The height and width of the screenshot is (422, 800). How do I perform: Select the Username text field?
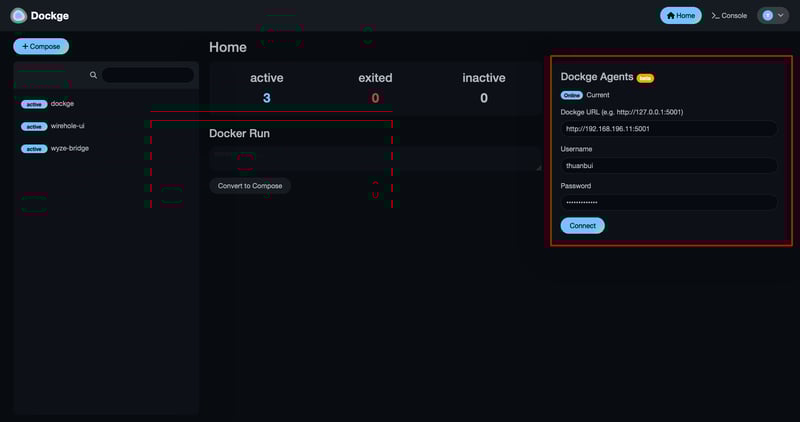click(x=668, y=166)
